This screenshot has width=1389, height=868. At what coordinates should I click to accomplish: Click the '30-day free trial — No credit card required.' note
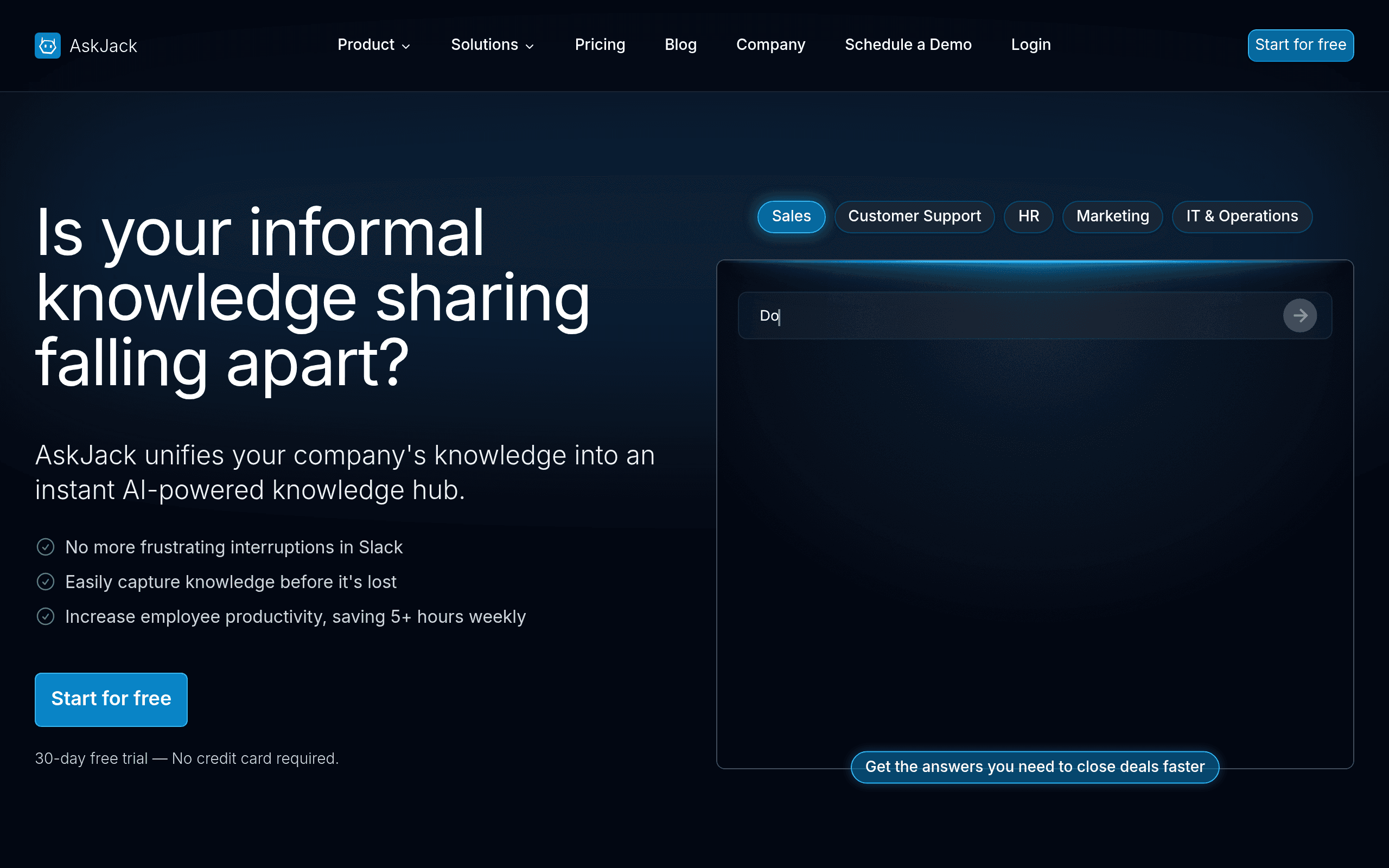[x=187, y=758]
